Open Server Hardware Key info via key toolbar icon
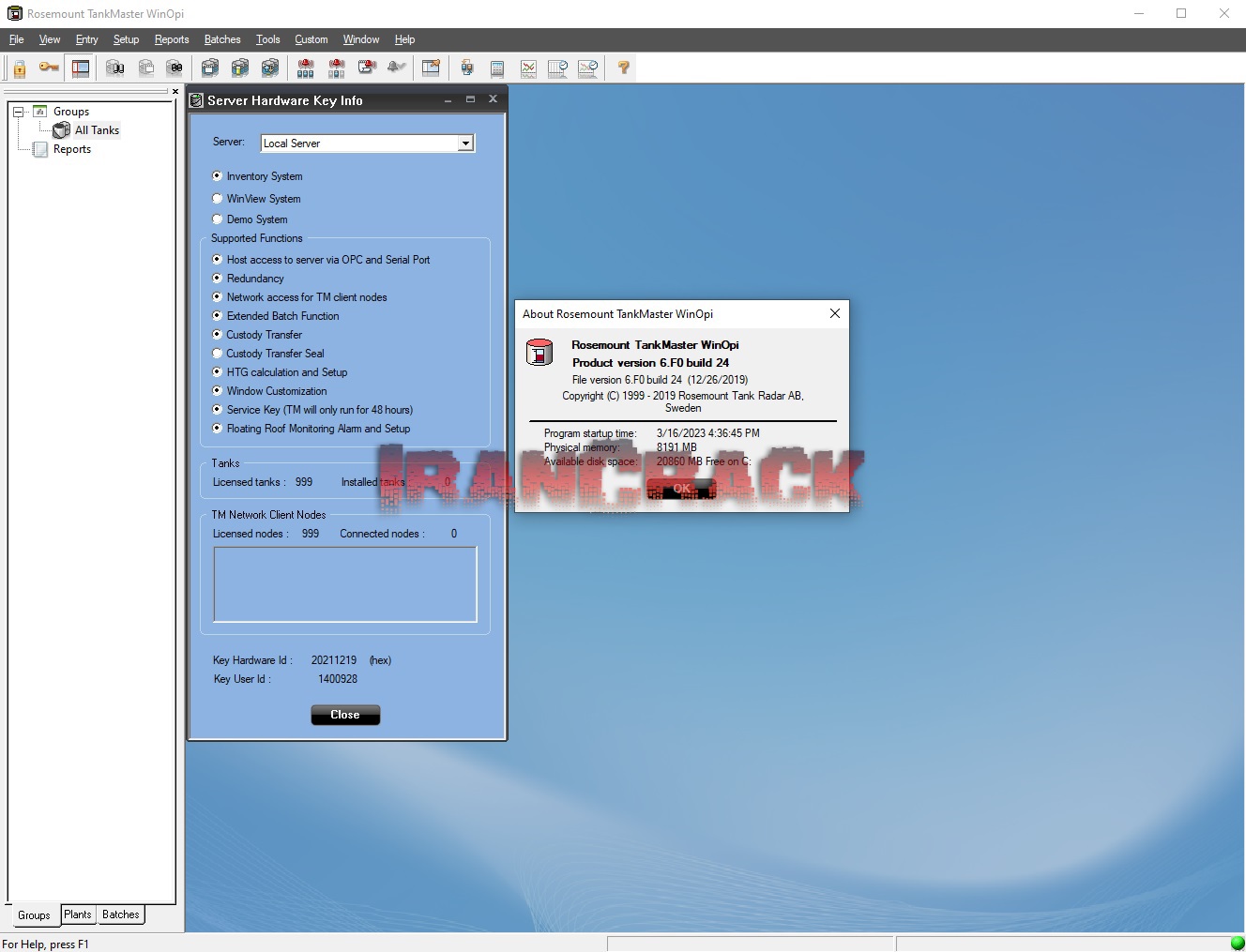1246x952 pixels. [48, 68]
